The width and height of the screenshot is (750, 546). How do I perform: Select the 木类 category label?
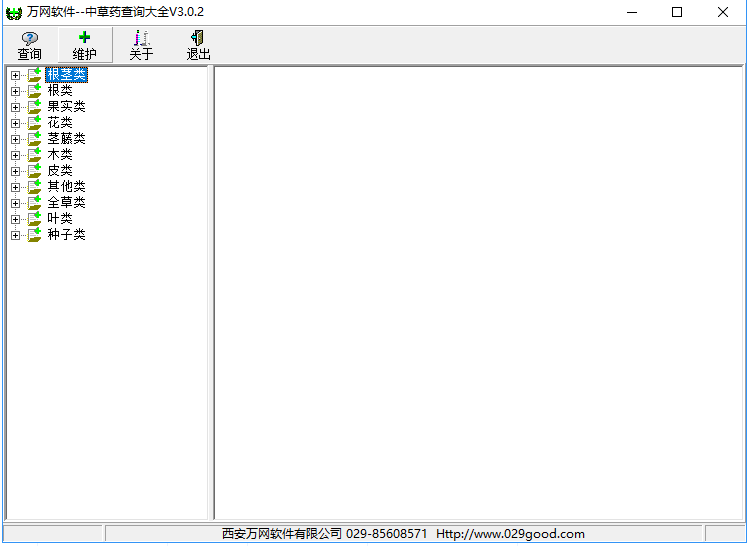[x=60, y=154]
